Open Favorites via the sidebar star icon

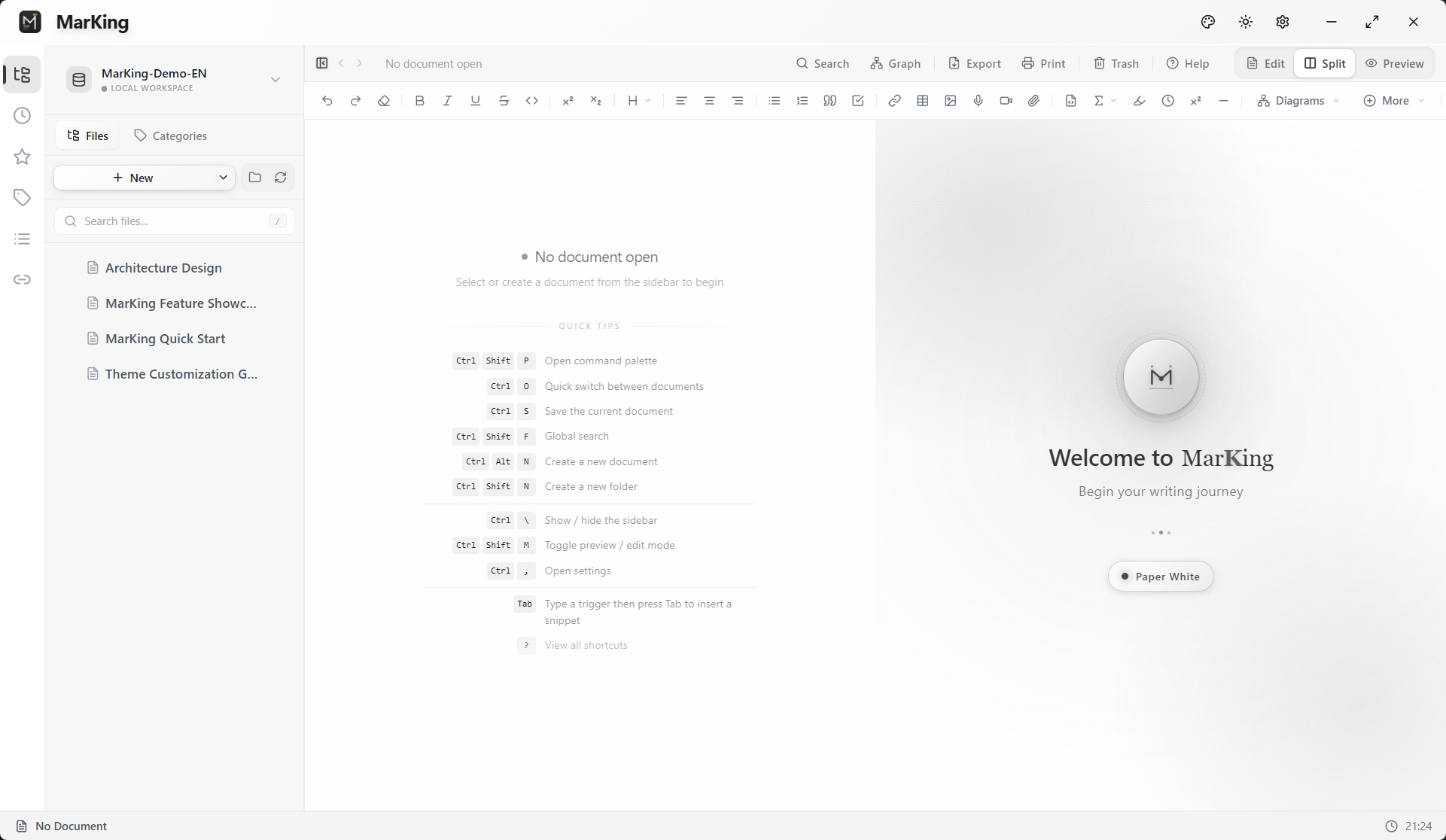pos(22,157)
